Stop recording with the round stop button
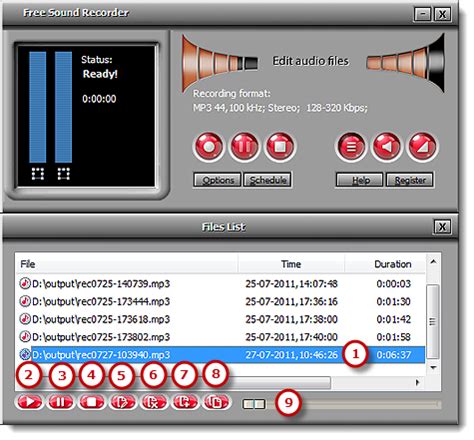 280,147
